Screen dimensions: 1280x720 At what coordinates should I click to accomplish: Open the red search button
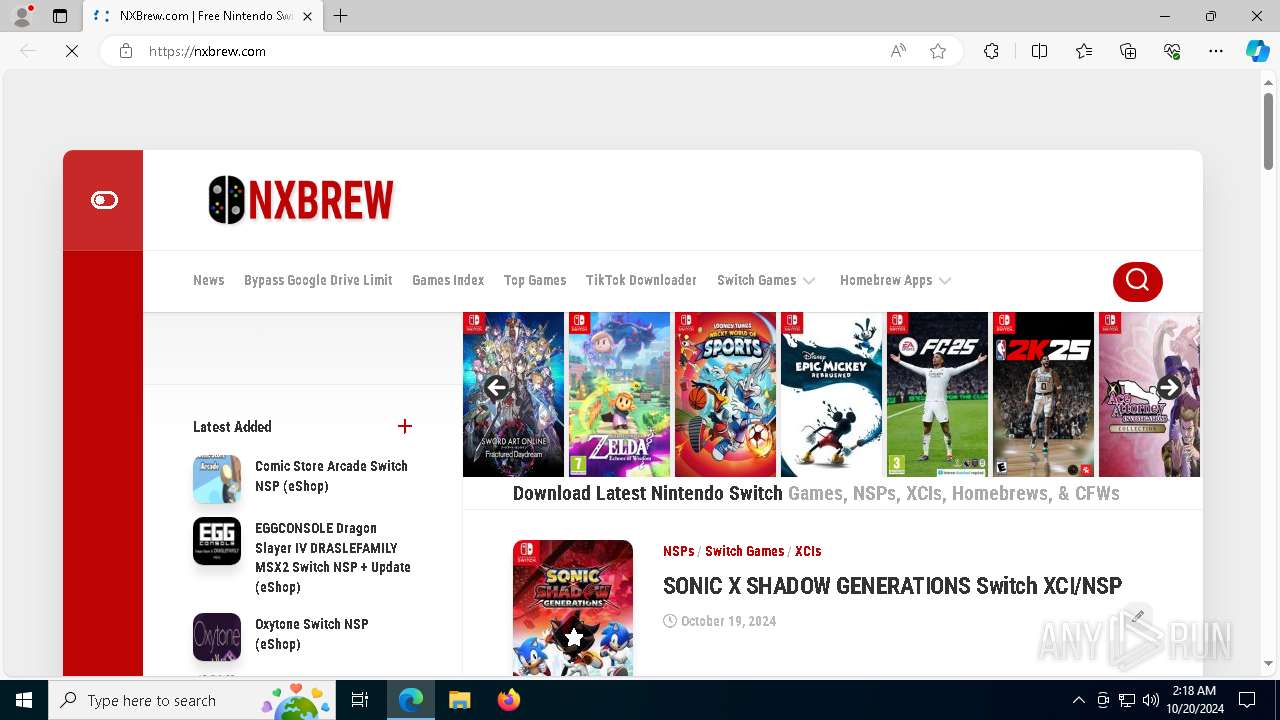coord(1137,281)
